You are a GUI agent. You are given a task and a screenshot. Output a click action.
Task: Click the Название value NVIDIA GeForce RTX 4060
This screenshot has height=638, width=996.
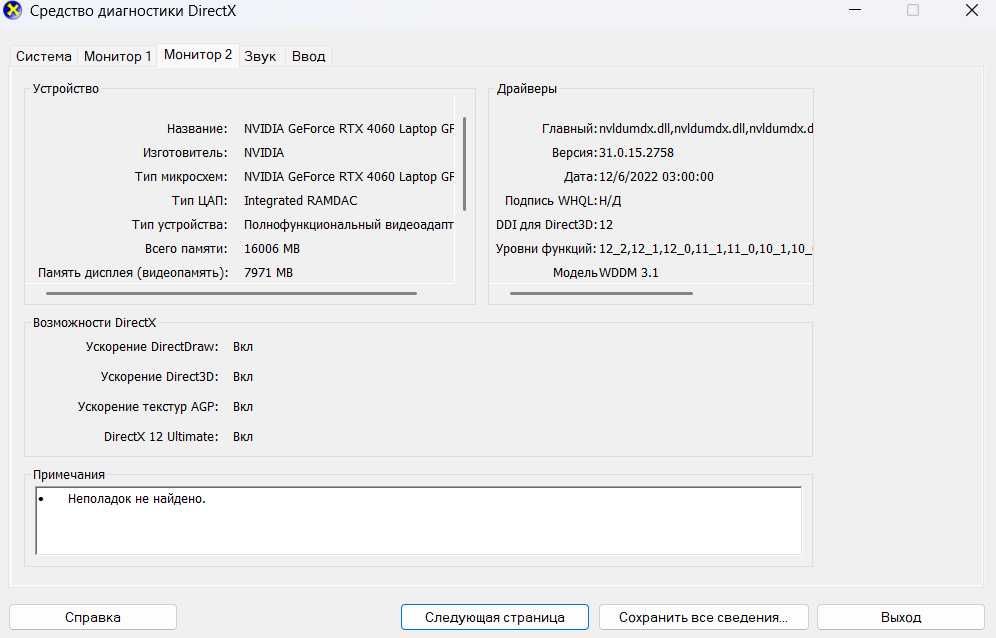[x=349, y=128]
